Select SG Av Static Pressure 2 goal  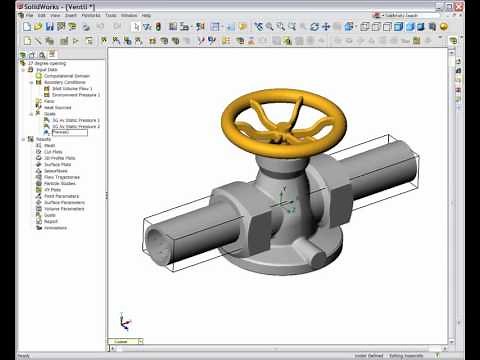tap(76, 127)
